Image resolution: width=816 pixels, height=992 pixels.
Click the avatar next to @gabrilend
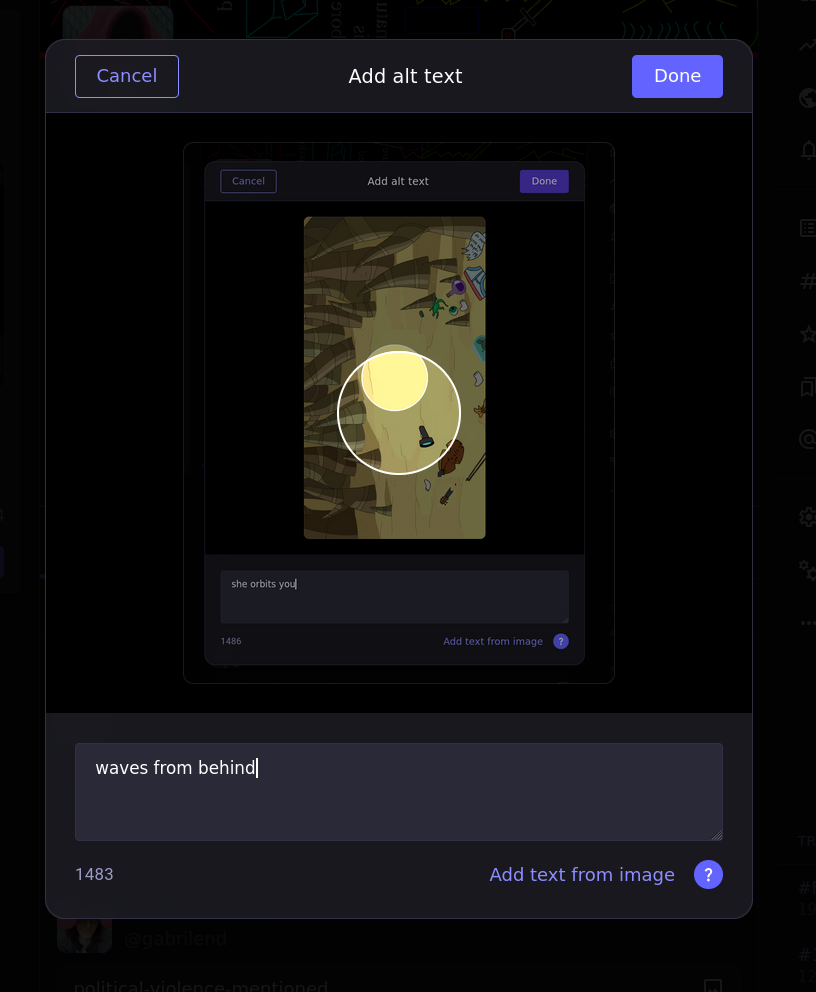pos(84,935)
